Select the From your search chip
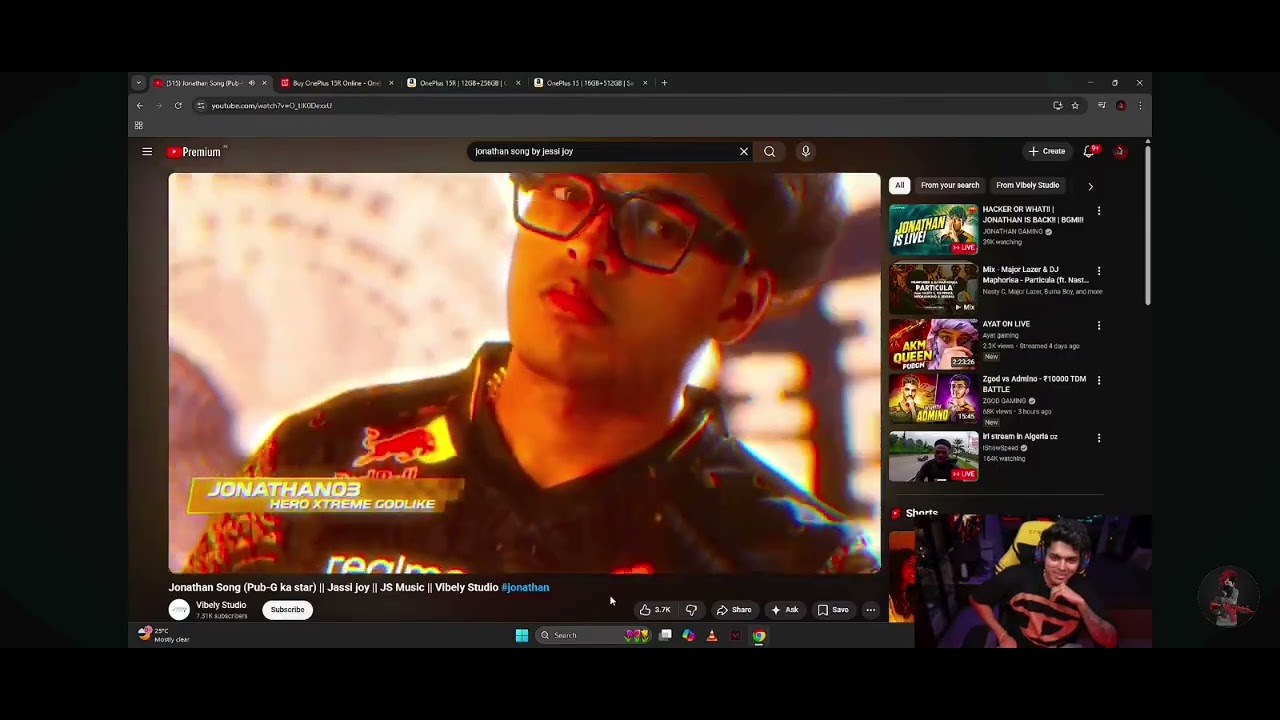The height and width of the screenshot is (720, 1280). click(950, 185)
